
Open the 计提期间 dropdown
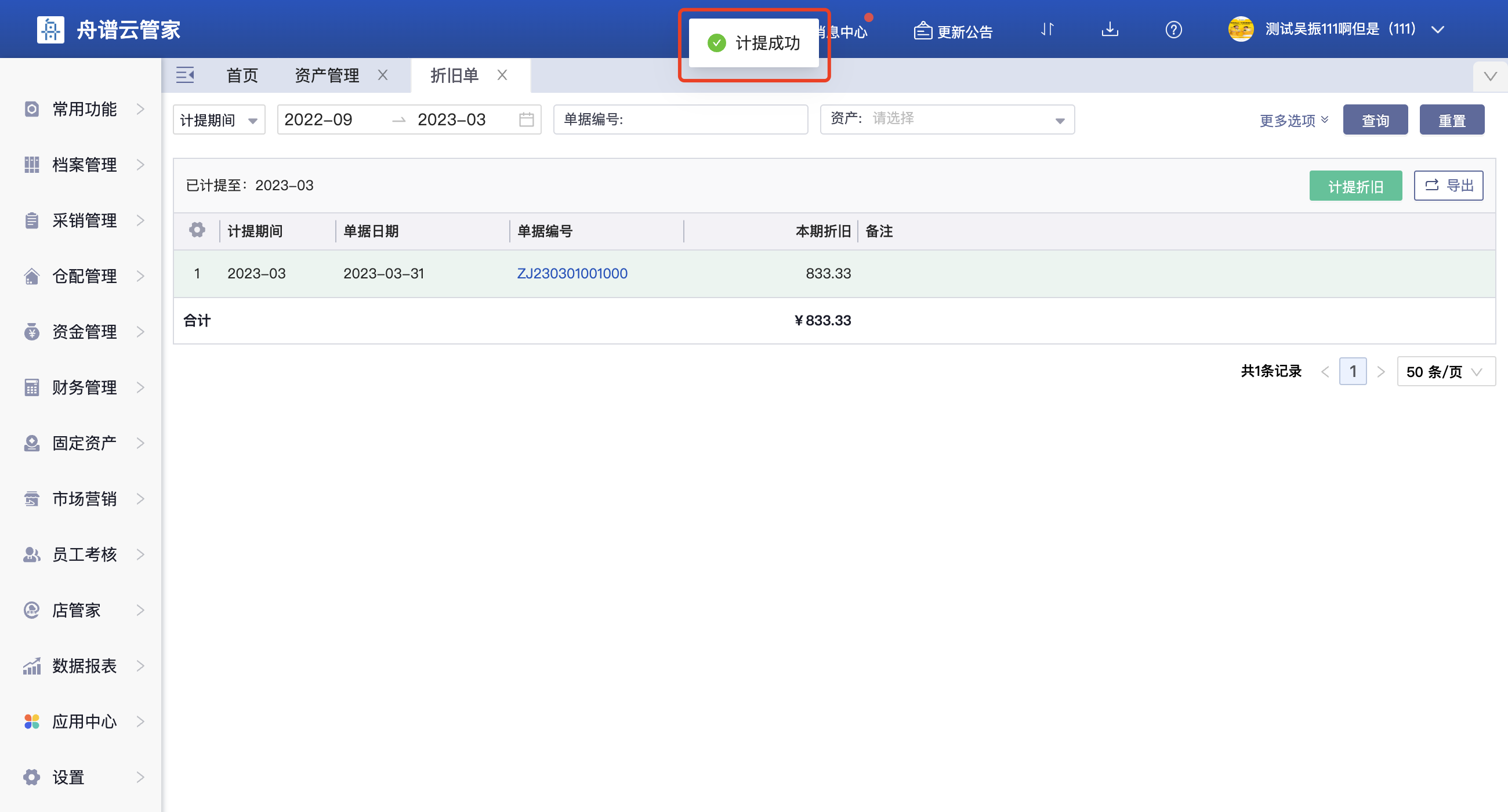219,119
